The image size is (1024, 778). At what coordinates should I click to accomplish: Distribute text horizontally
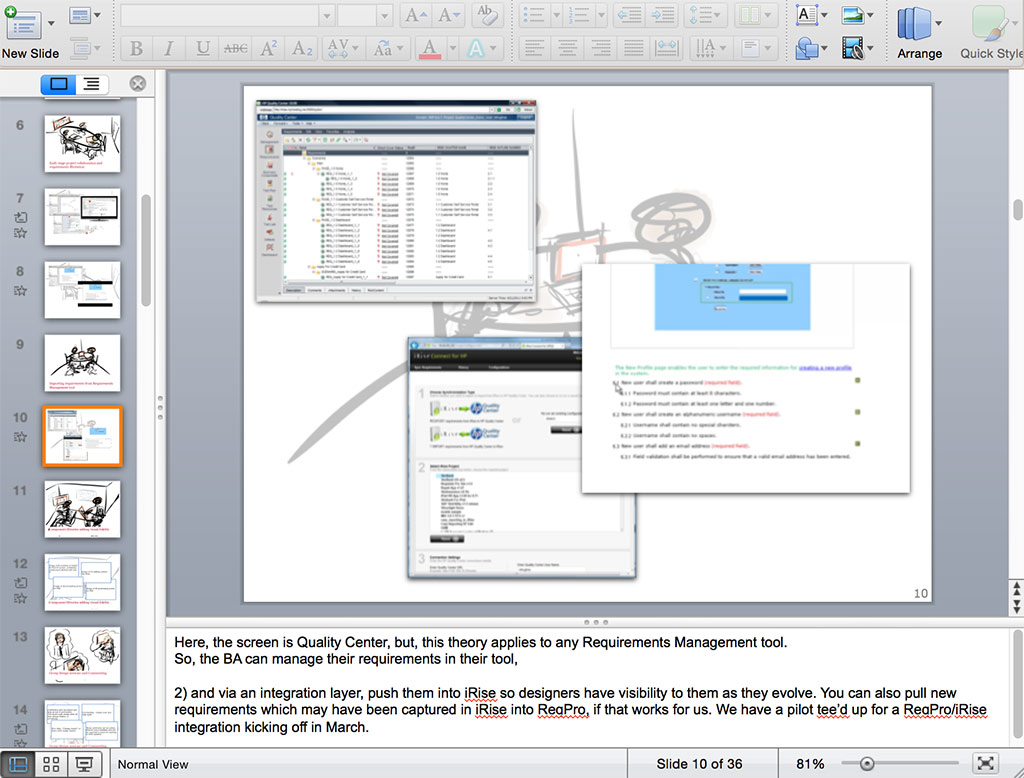coord(666,48)
